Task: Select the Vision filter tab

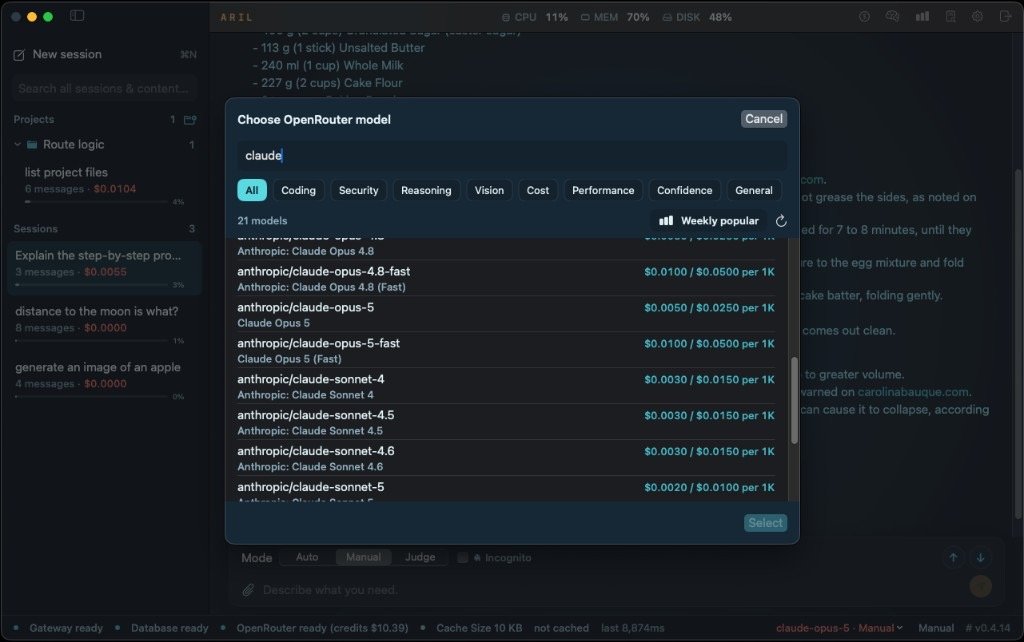Action: point(489,190)
